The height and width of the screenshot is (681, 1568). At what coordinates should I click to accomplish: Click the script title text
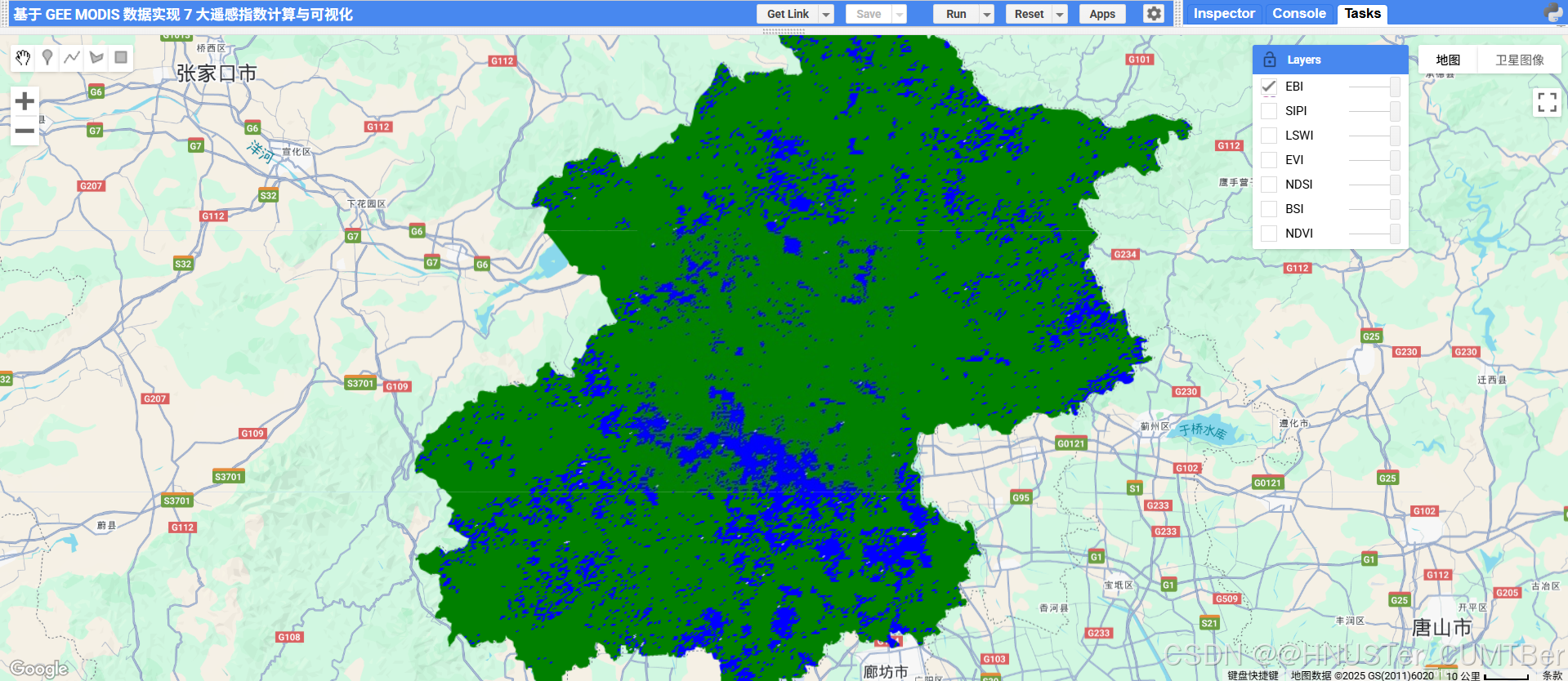click(x=183, y=14)
